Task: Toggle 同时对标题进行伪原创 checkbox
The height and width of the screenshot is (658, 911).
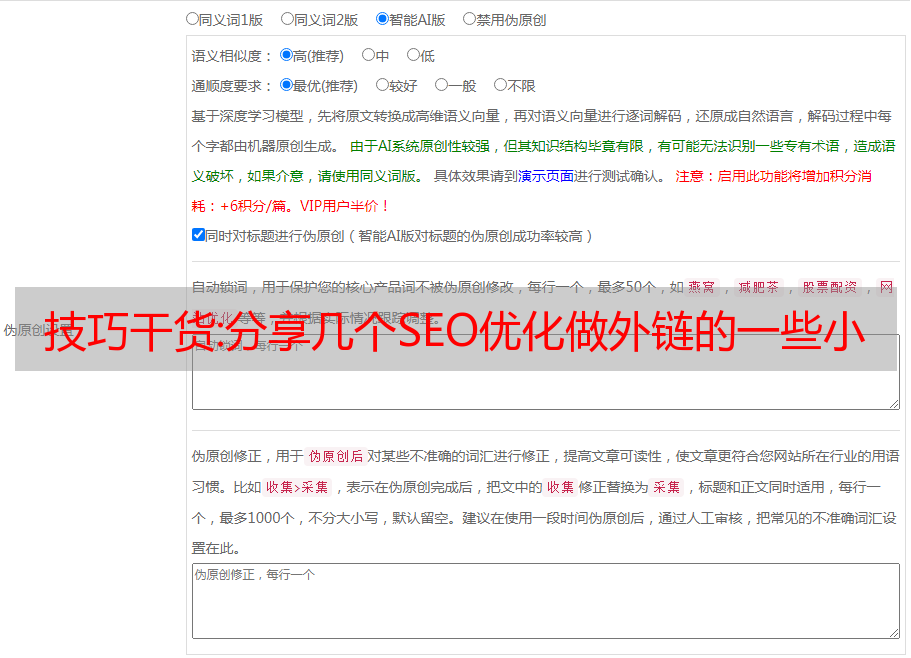Action: click(x=198, y=235)
